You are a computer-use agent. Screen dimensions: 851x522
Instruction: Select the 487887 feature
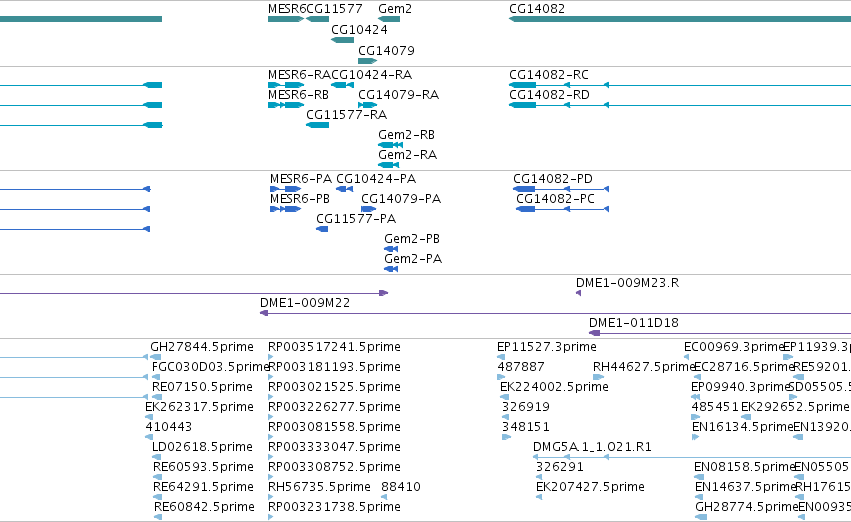coord(501,377)
